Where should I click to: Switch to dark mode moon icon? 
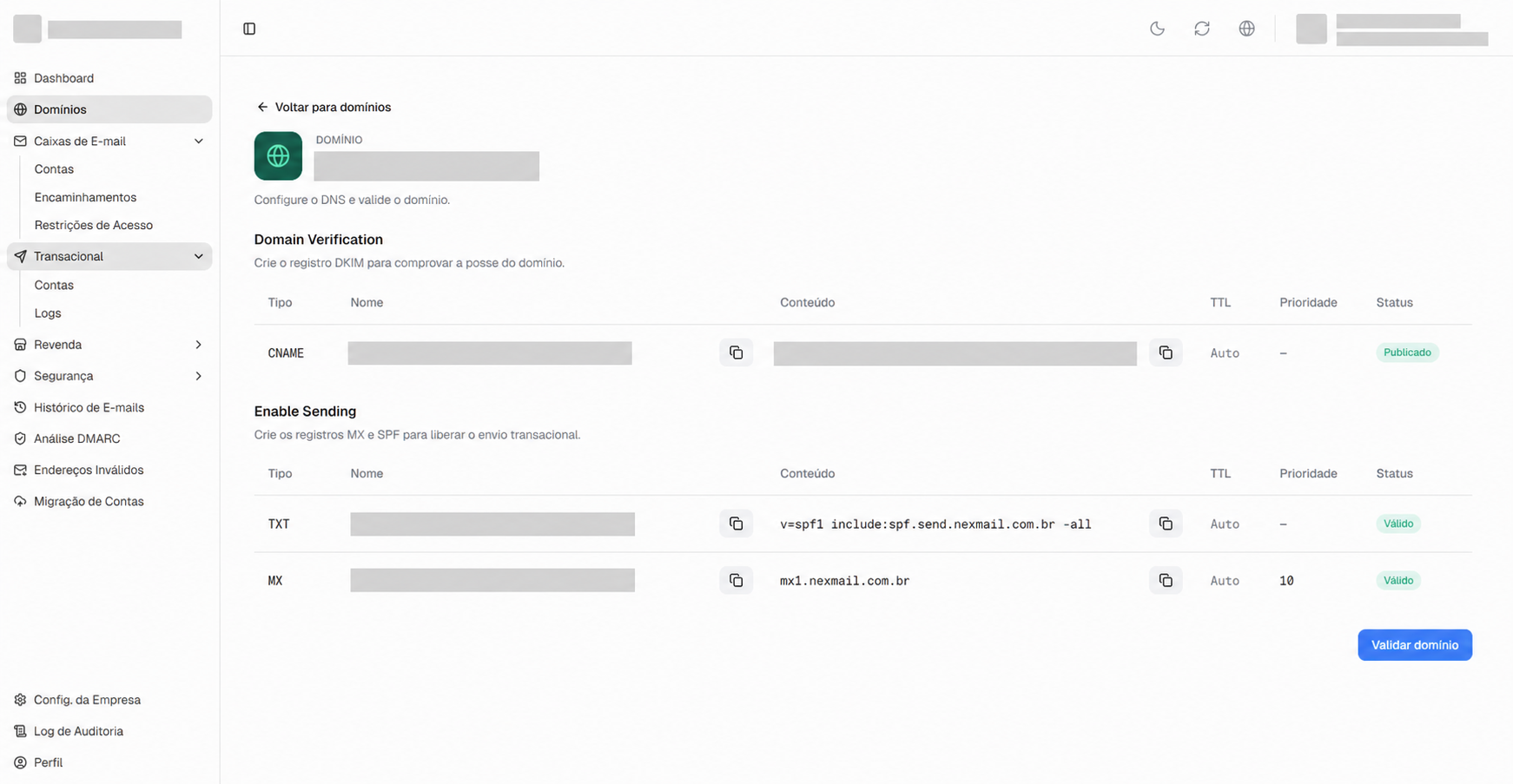[x=1157, y=29]
